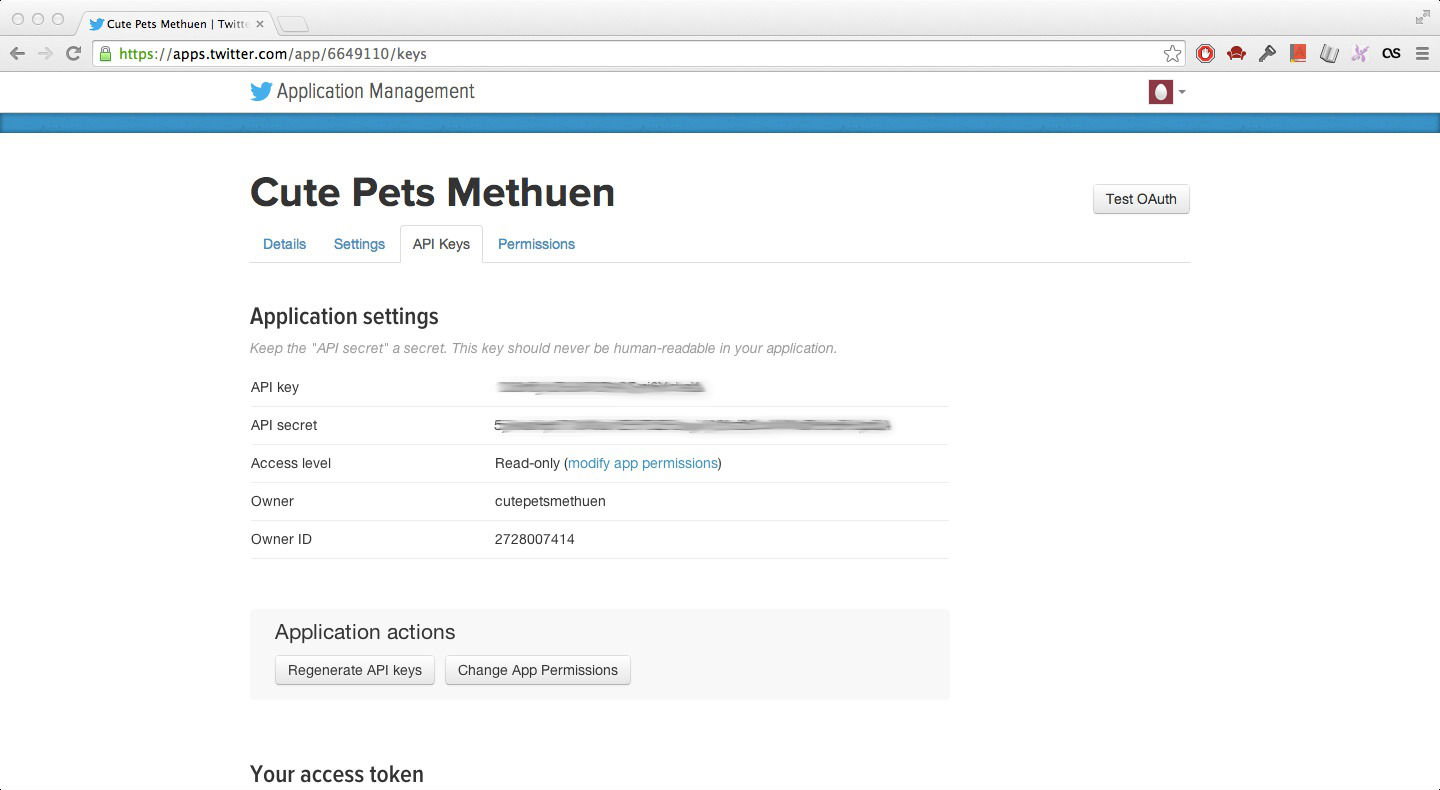Open the Application Management home link

(375, 91)
